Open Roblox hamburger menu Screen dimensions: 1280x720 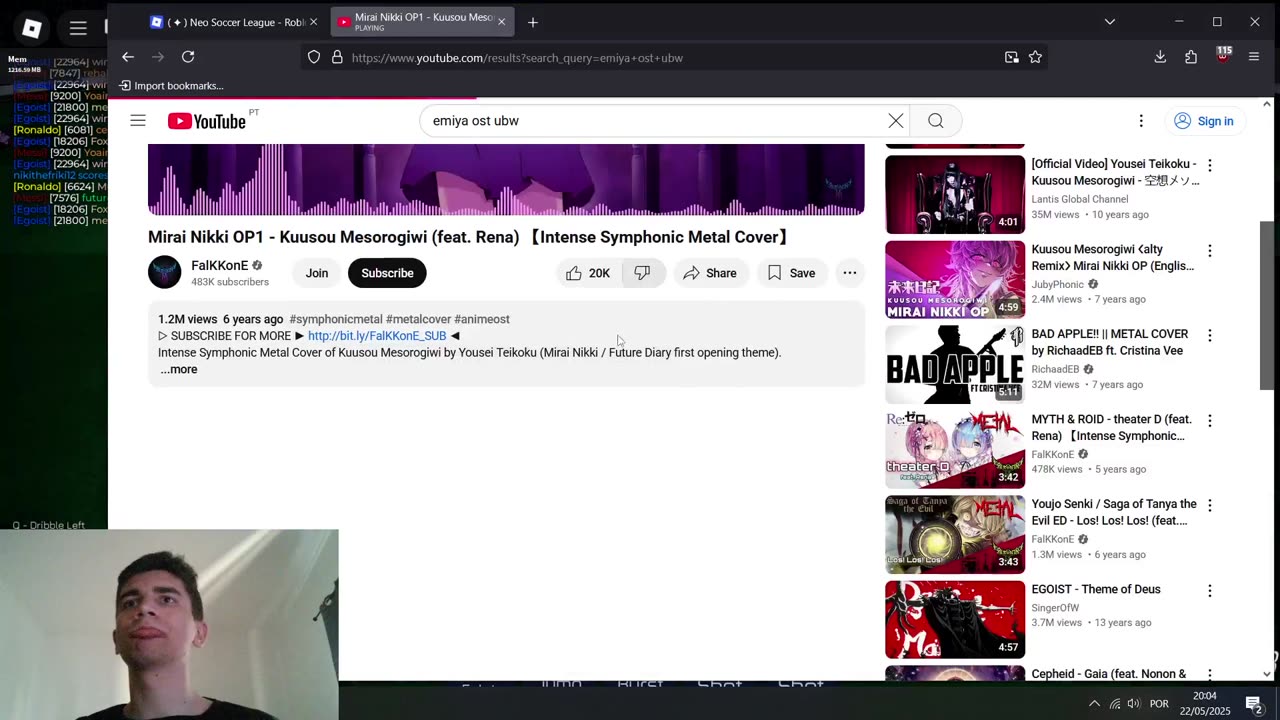tap(78, 28)
